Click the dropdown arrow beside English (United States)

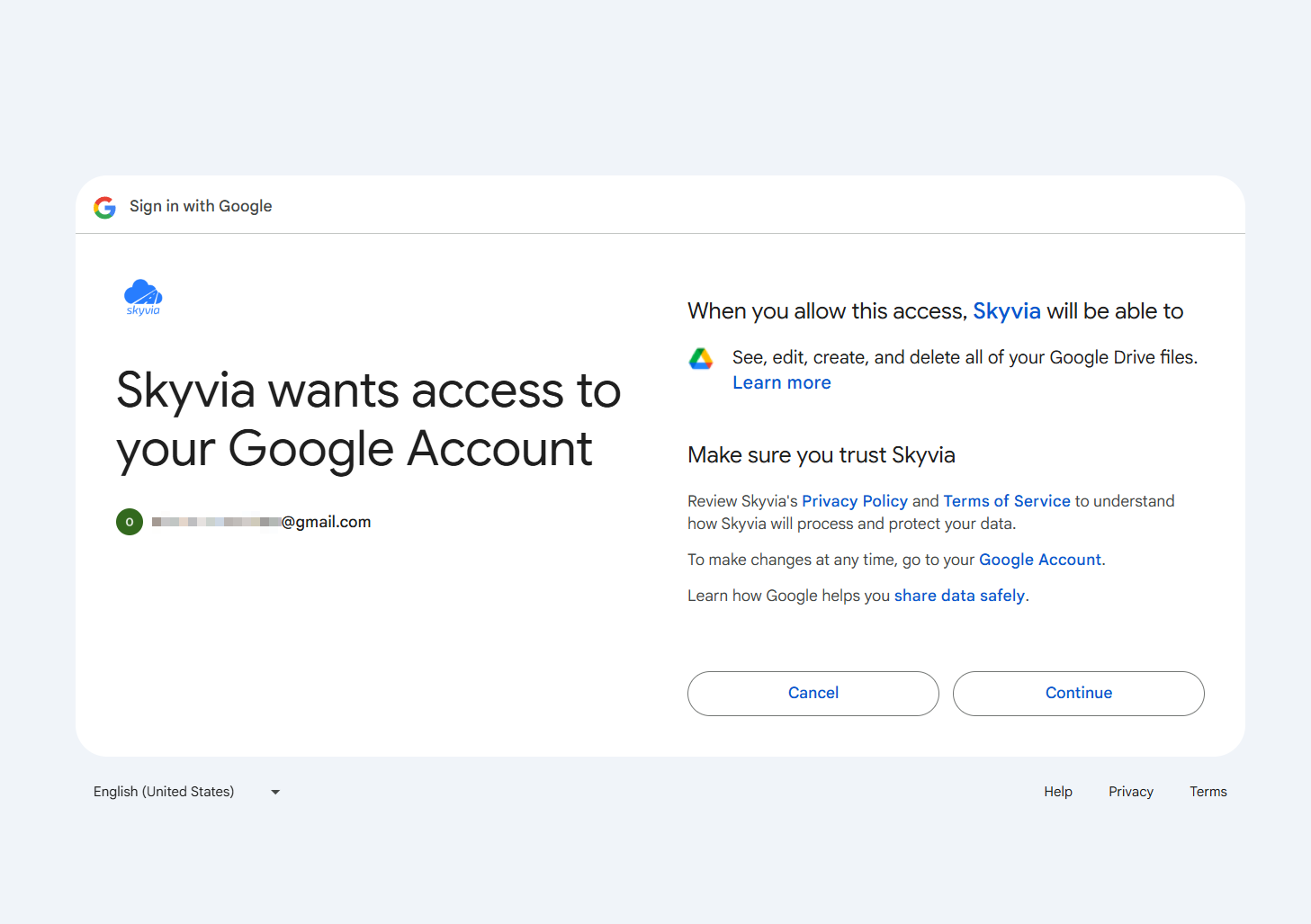point(275,792)
